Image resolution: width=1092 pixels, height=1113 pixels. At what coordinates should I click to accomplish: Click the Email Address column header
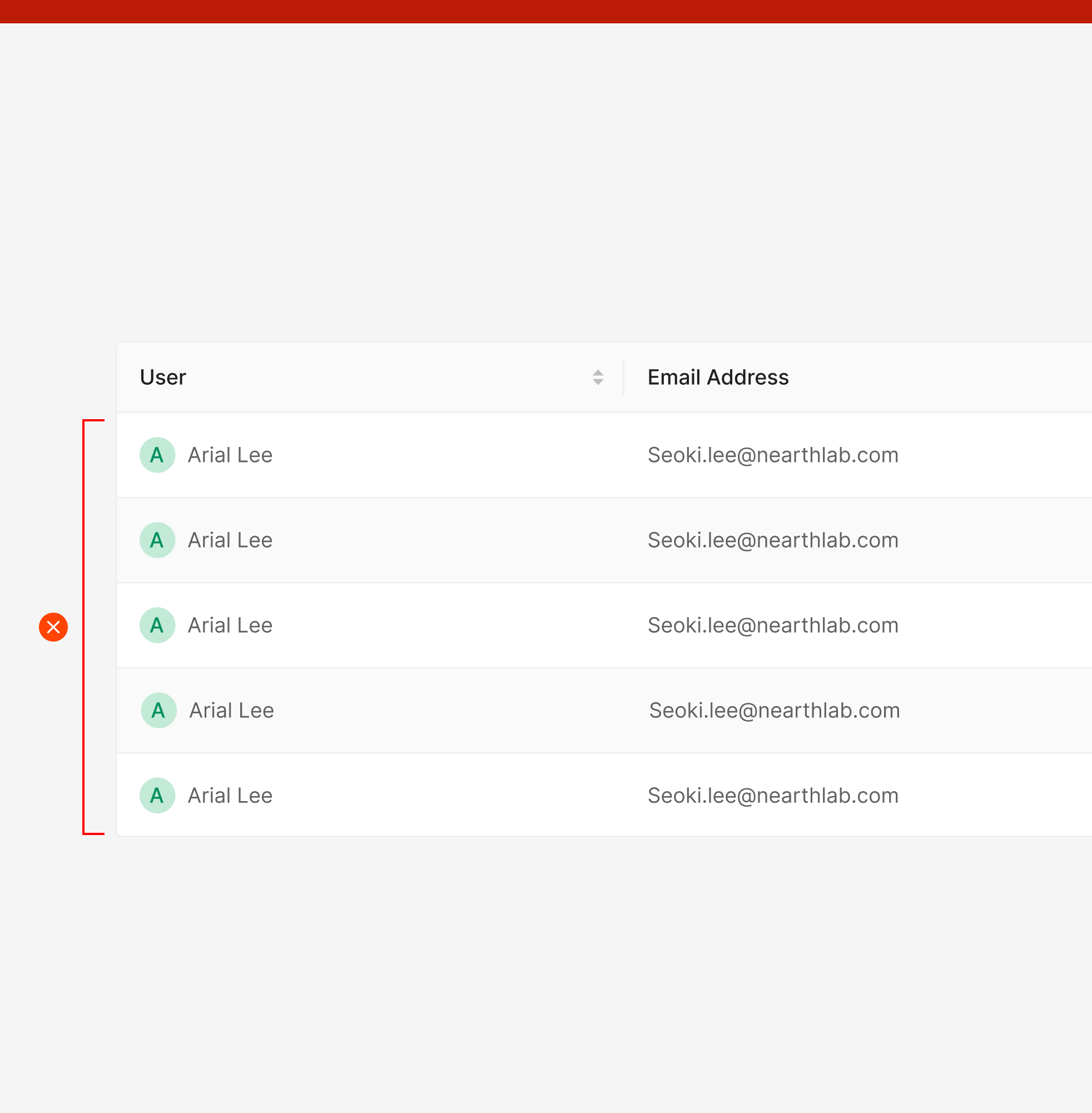717,377
